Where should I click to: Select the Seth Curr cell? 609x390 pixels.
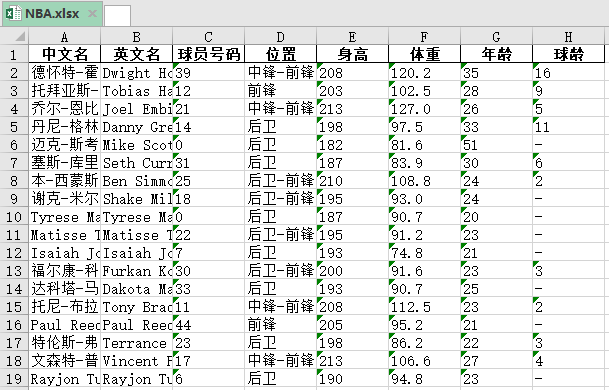pyautogui.click(x=136, y=163)
